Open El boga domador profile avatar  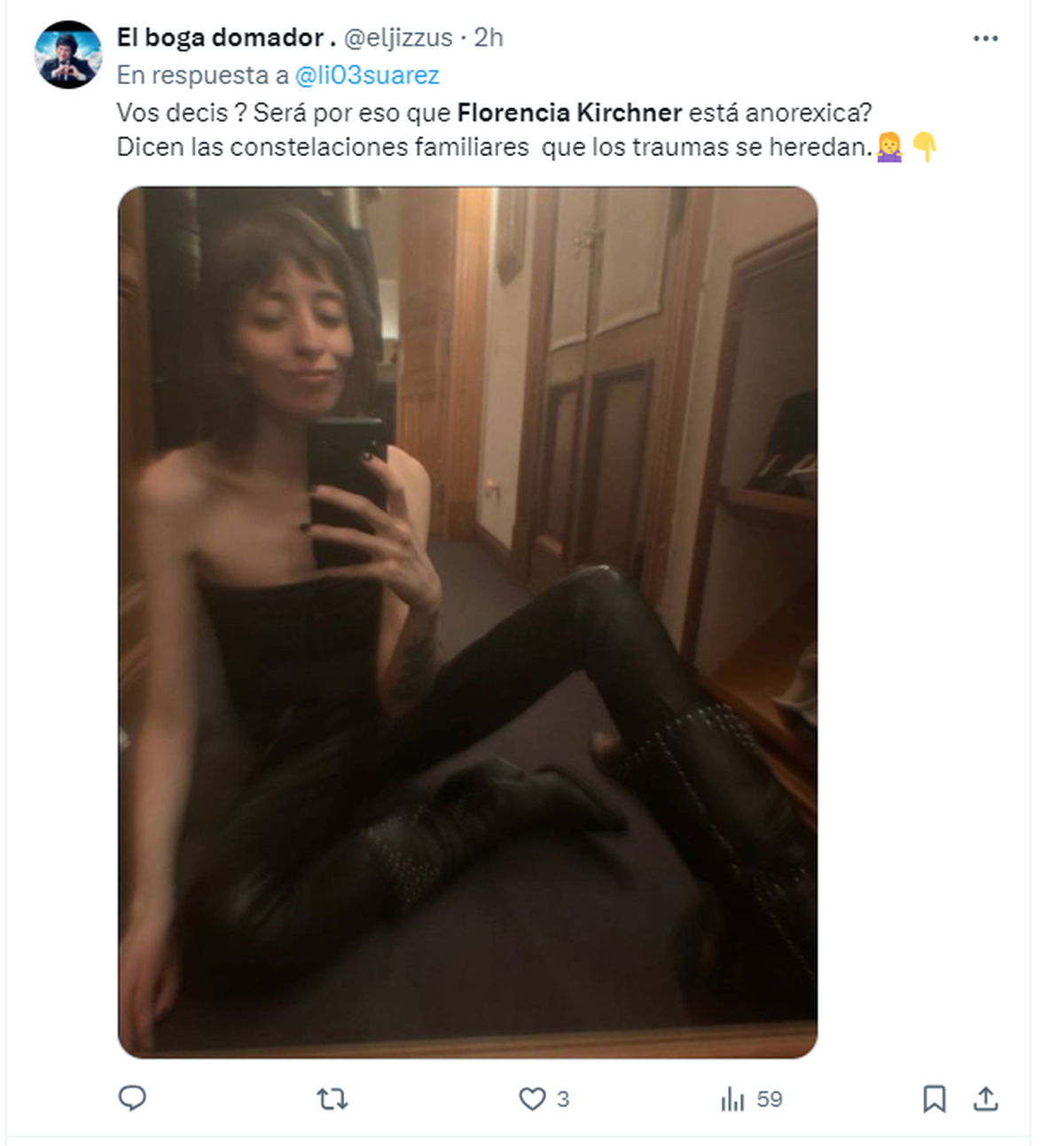(68, 55)
